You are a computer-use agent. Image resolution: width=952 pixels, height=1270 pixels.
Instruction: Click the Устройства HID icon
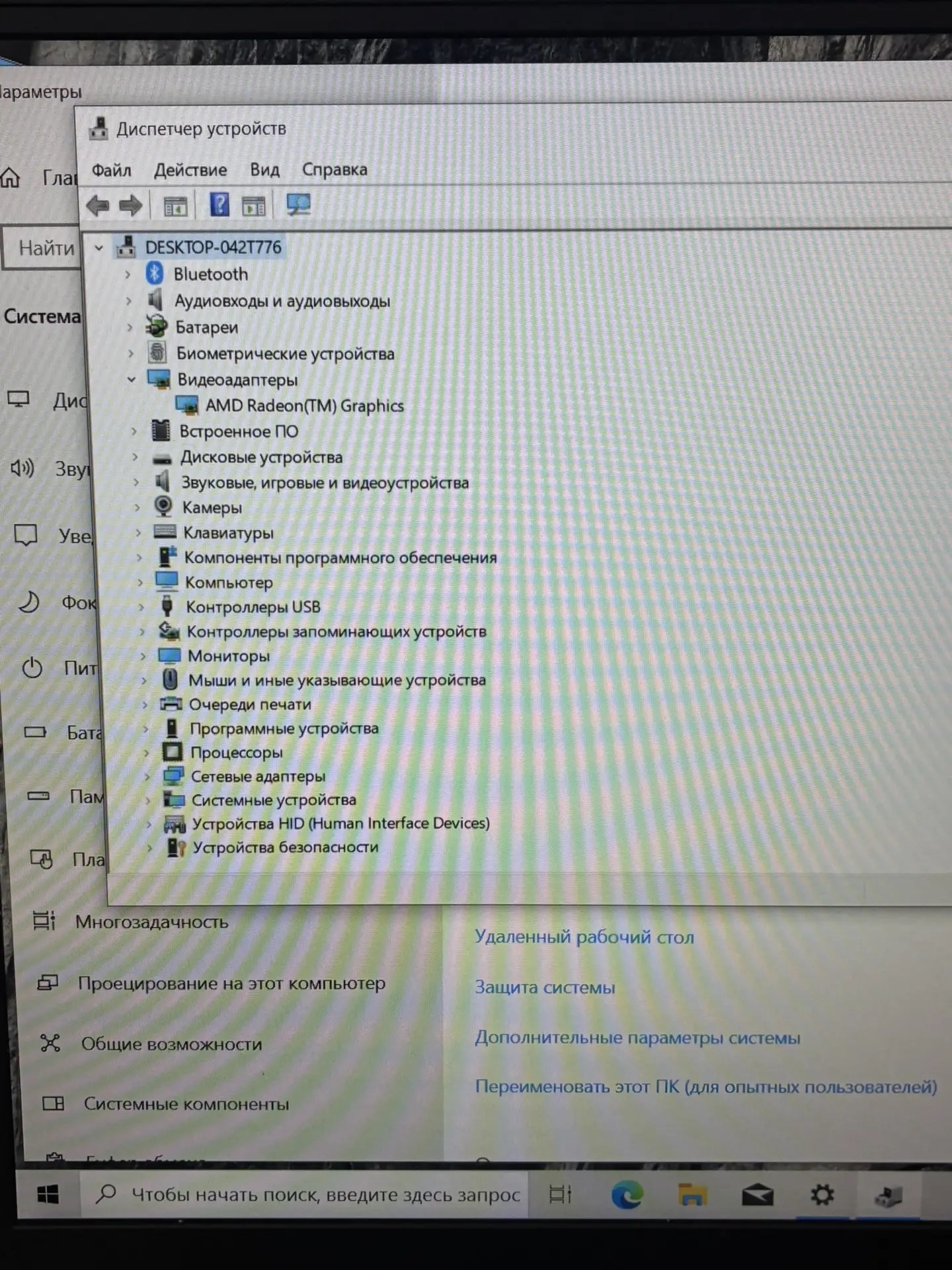[x=175, y=824]
